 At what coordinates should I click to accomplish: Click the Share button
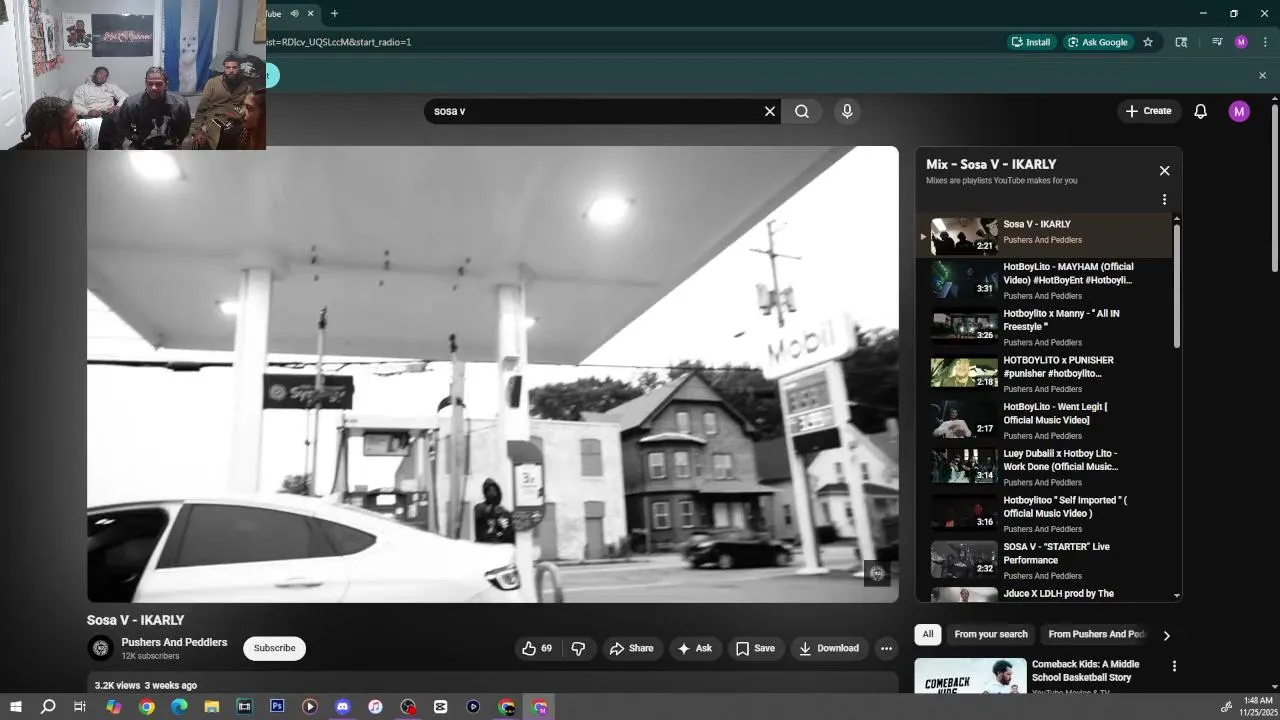(x=631, y=648)
